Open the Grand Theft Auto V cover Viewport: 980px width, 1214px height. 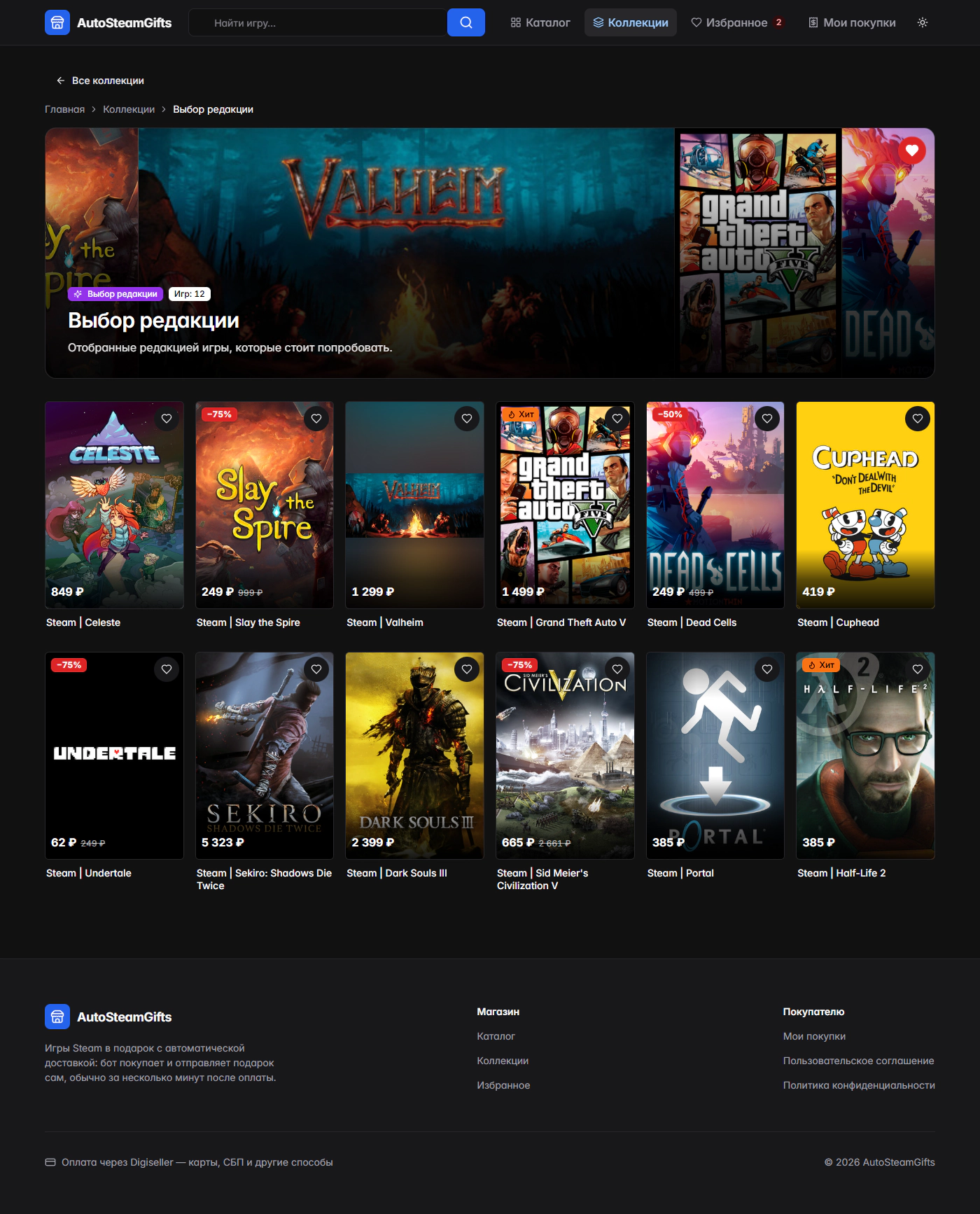coord(565,505)
